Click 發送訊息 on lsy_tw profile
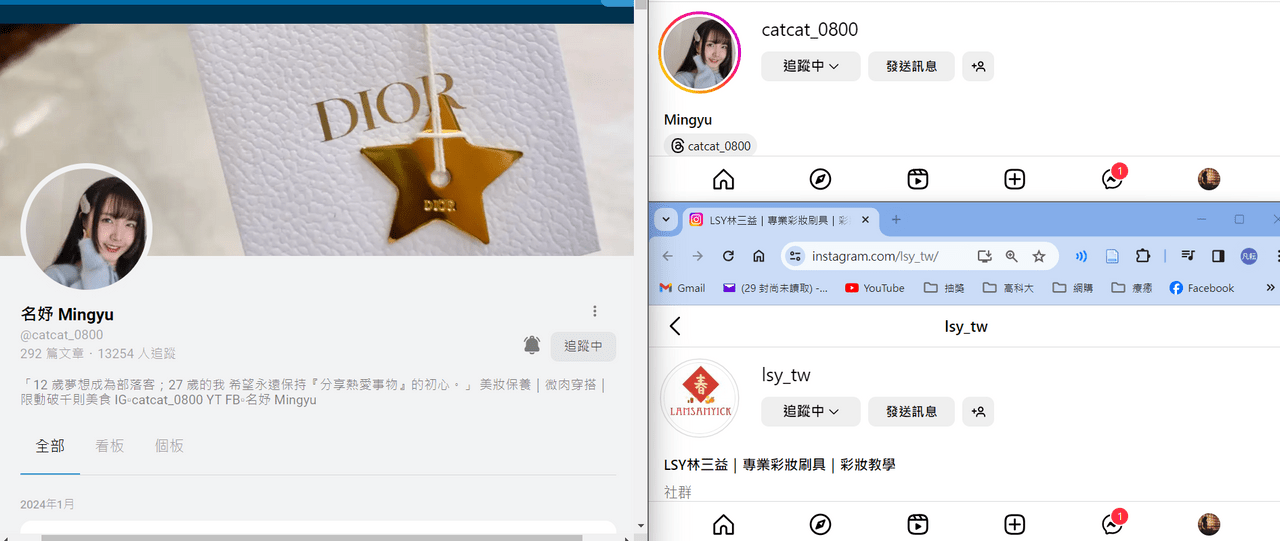The image size is (1280, 541). (x=911, y=411)
